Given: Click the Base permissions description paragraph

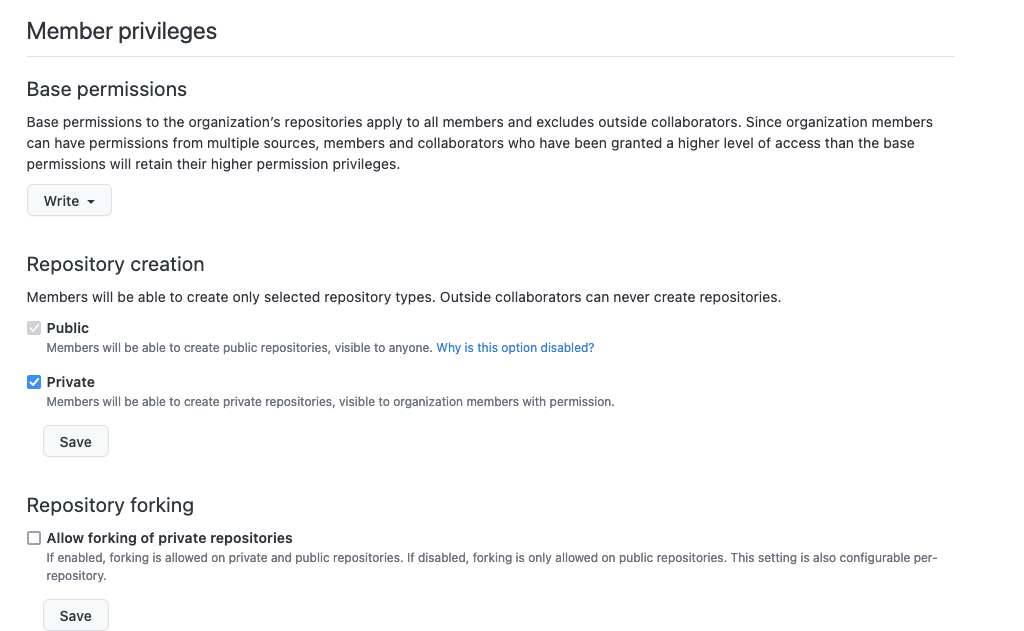Looking at the screenshot, I should pyautogui.click(x=479, y=143).
